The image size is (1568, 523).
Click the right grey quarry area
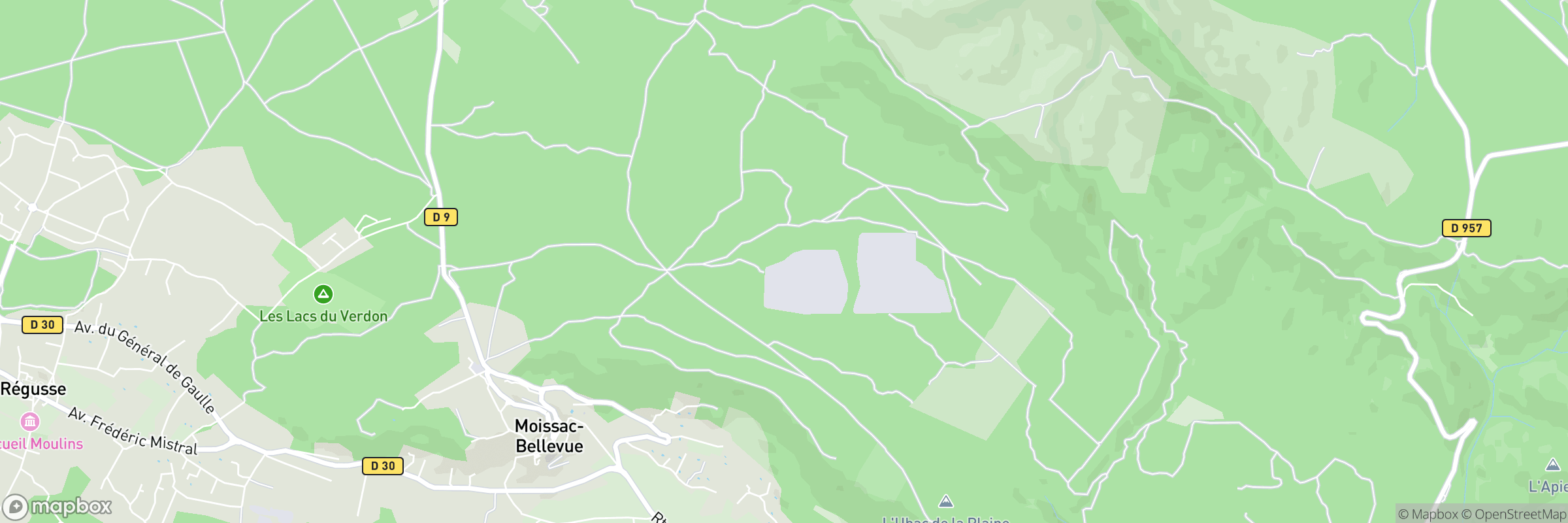tap(902, 273)
